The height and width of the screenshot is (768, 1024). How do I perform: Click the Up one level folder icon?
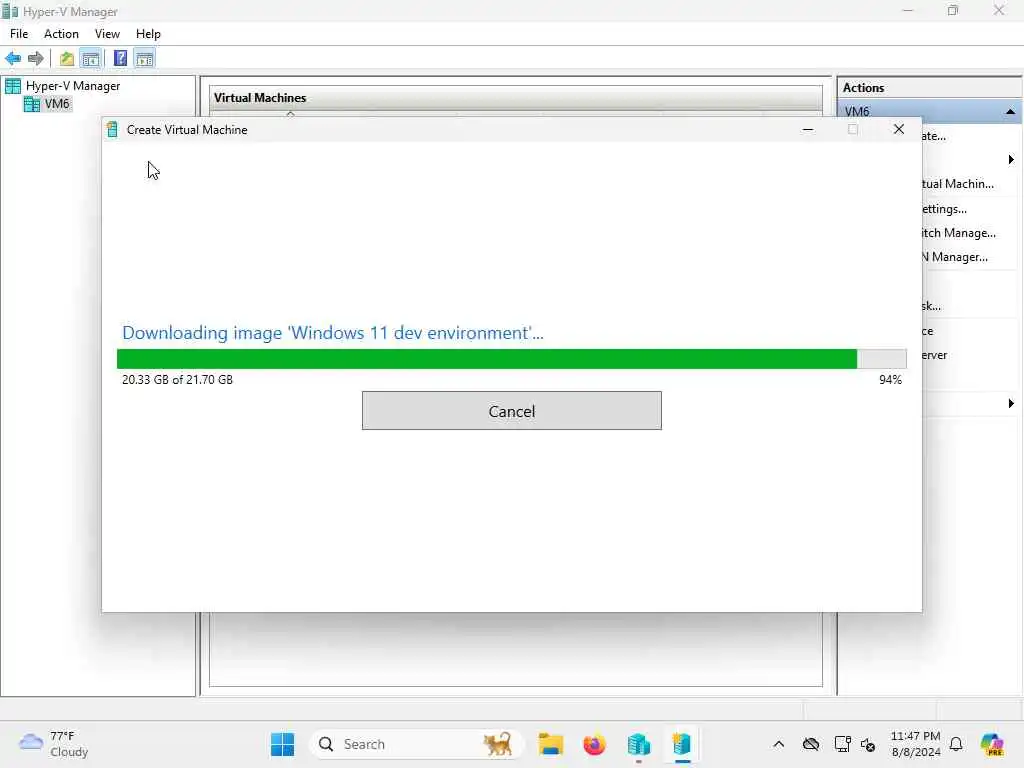[x=67, y=59]
